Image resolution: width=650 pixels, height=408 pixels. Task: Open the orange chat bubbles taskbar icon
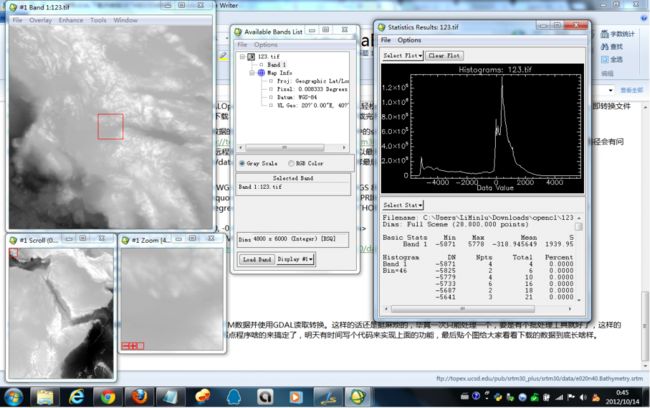[x=202, y=397]
